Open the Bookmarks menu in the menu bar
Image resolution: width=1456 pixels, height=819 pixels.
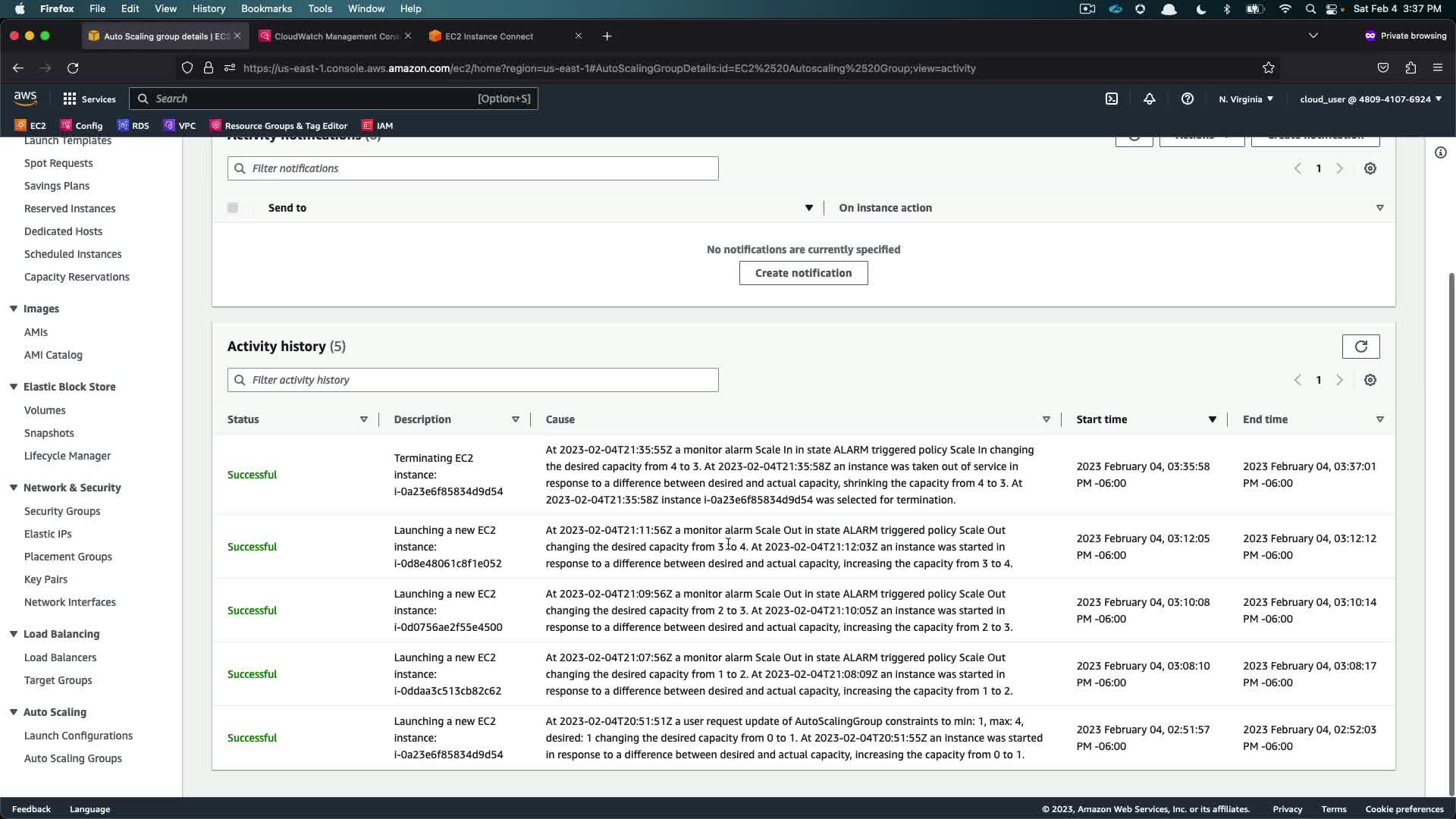click(266, 8)
